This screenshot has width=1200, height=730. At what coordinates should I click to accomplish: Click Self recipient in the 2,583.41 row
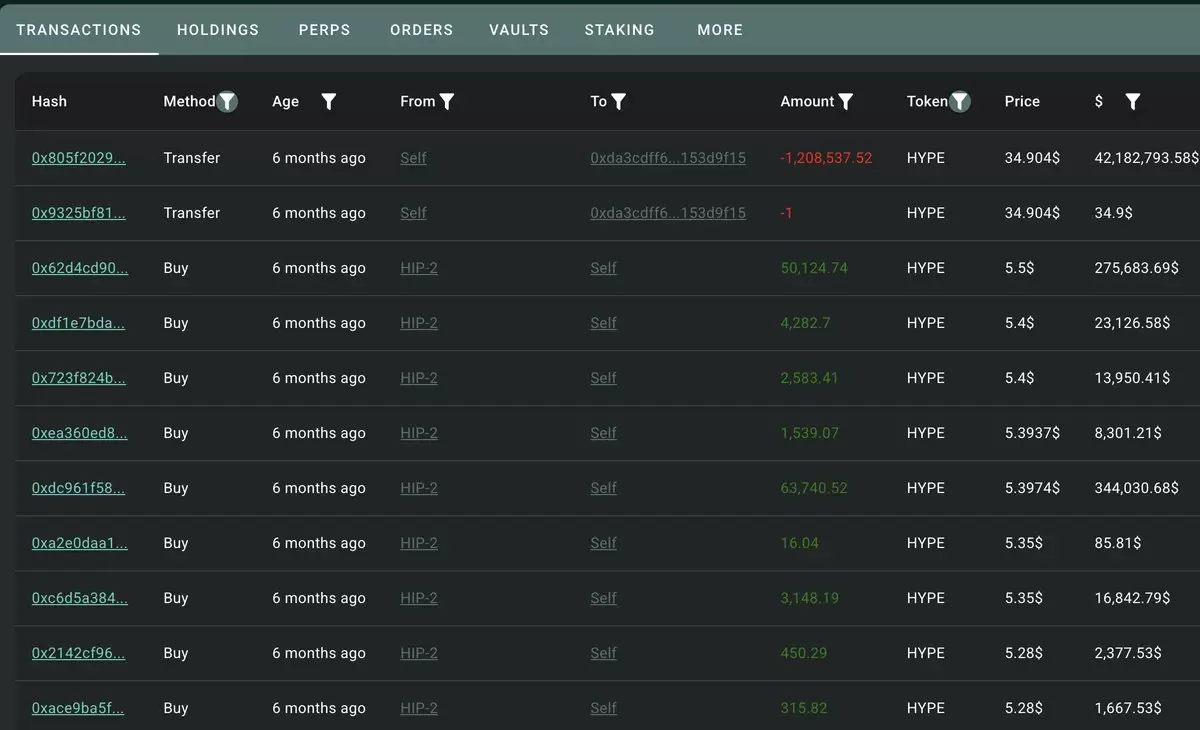point(603,378)
